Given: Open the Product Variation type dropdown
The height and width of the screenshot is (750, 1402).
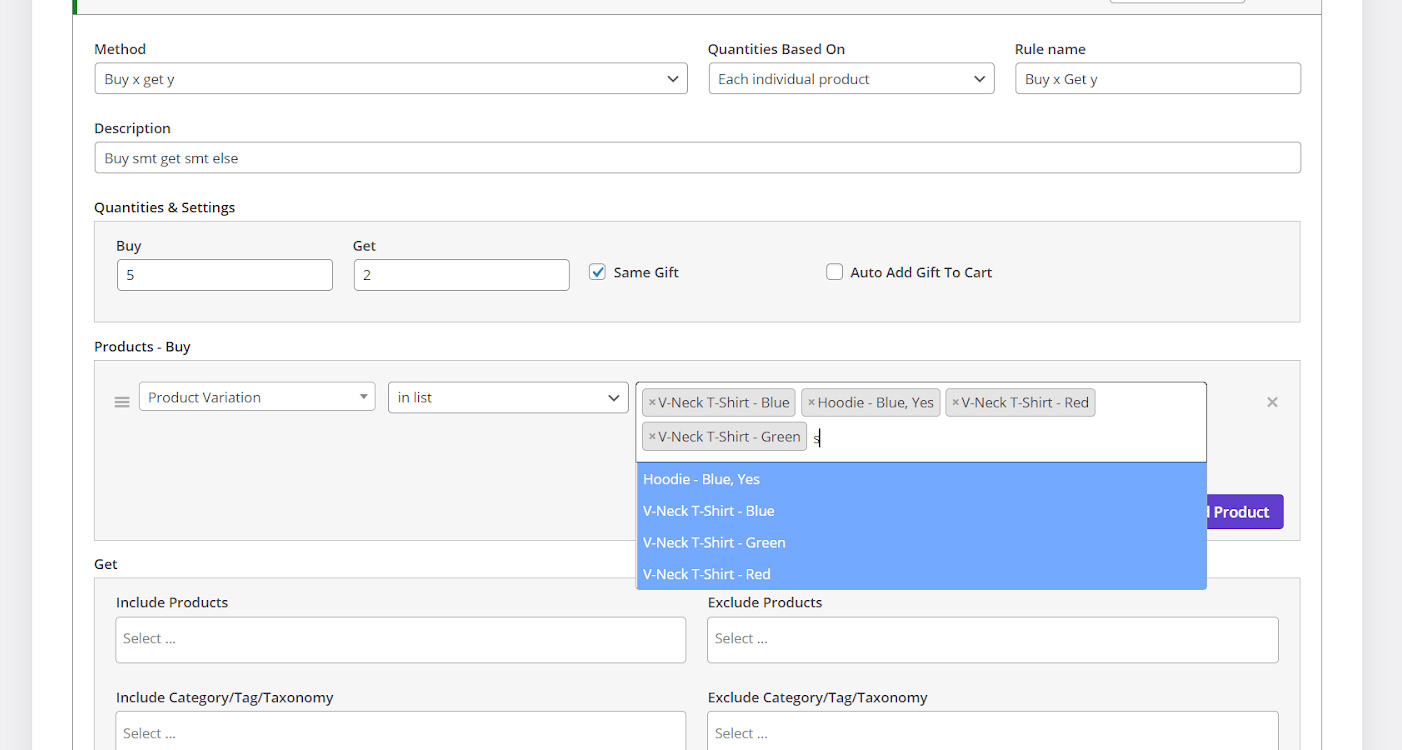Looking at the screenshot, I should (257, 397).
